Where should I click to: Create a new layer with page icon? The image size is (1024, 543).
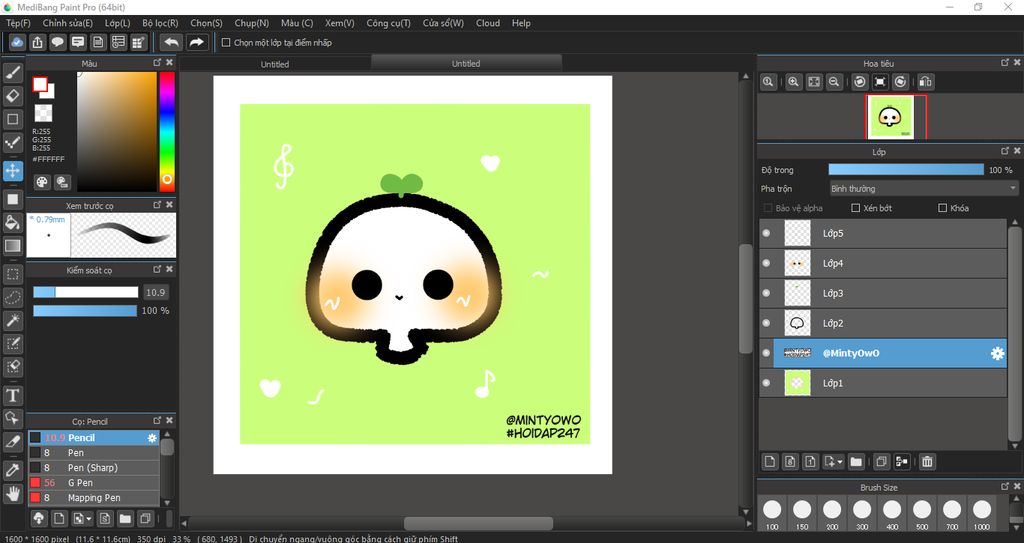pyautogui.click(x=770, y=461)
